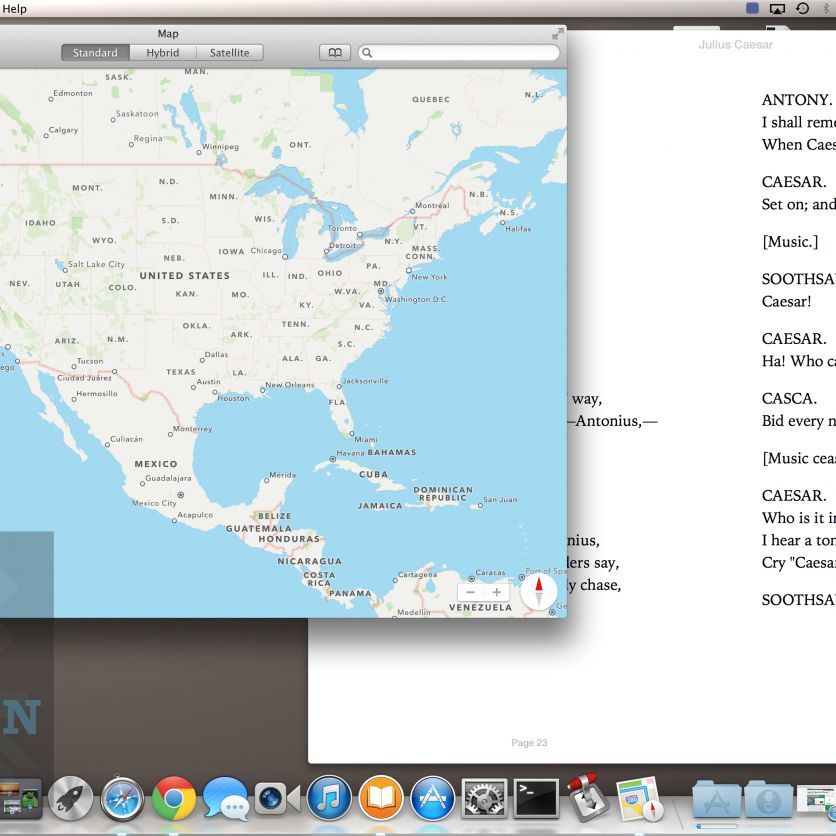Zoom out with the map minus button

pos(471,592)
